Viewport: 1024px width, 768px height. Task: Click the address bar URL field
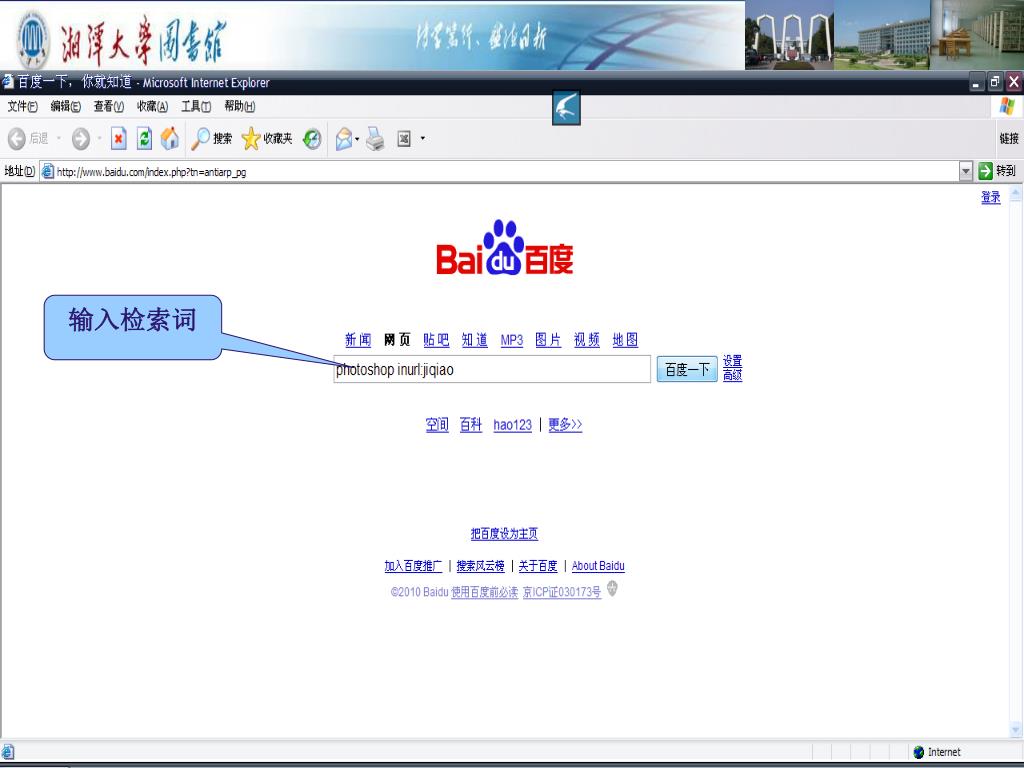[x=500, y=171]
